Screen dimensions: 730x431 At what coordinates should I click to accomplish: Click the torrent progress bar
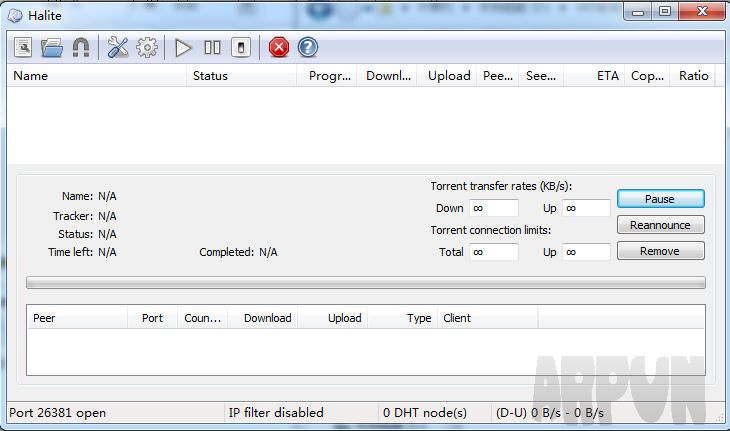(366, 283)
